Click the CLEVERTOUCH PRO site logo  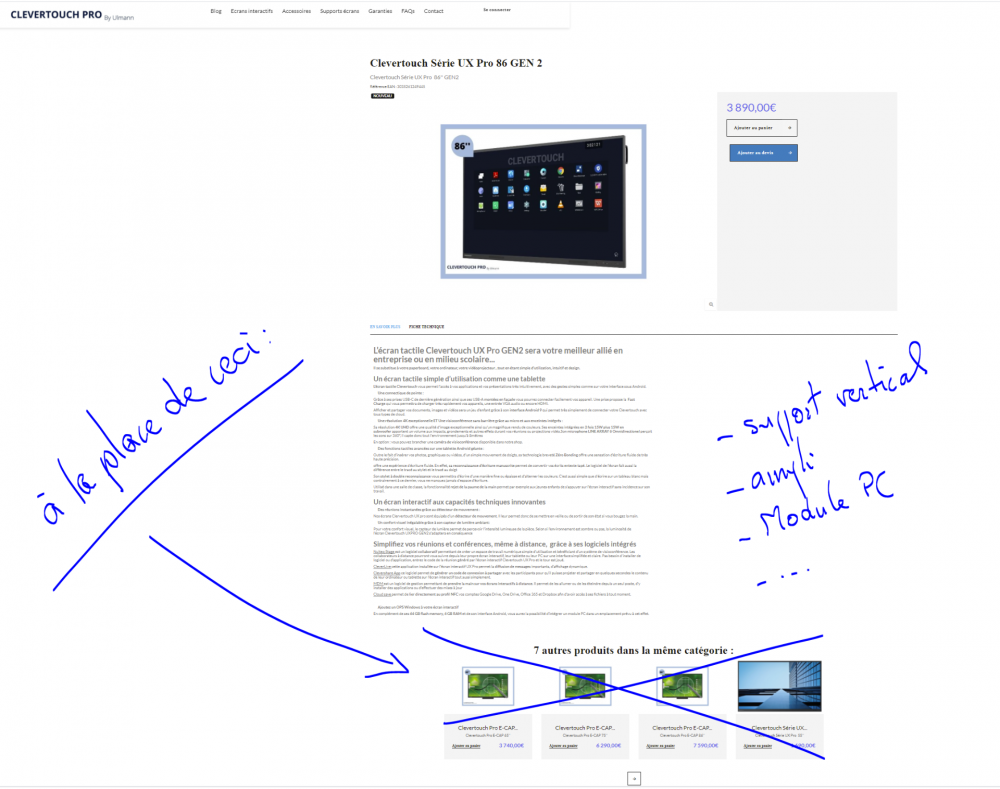tap(72, 15)
